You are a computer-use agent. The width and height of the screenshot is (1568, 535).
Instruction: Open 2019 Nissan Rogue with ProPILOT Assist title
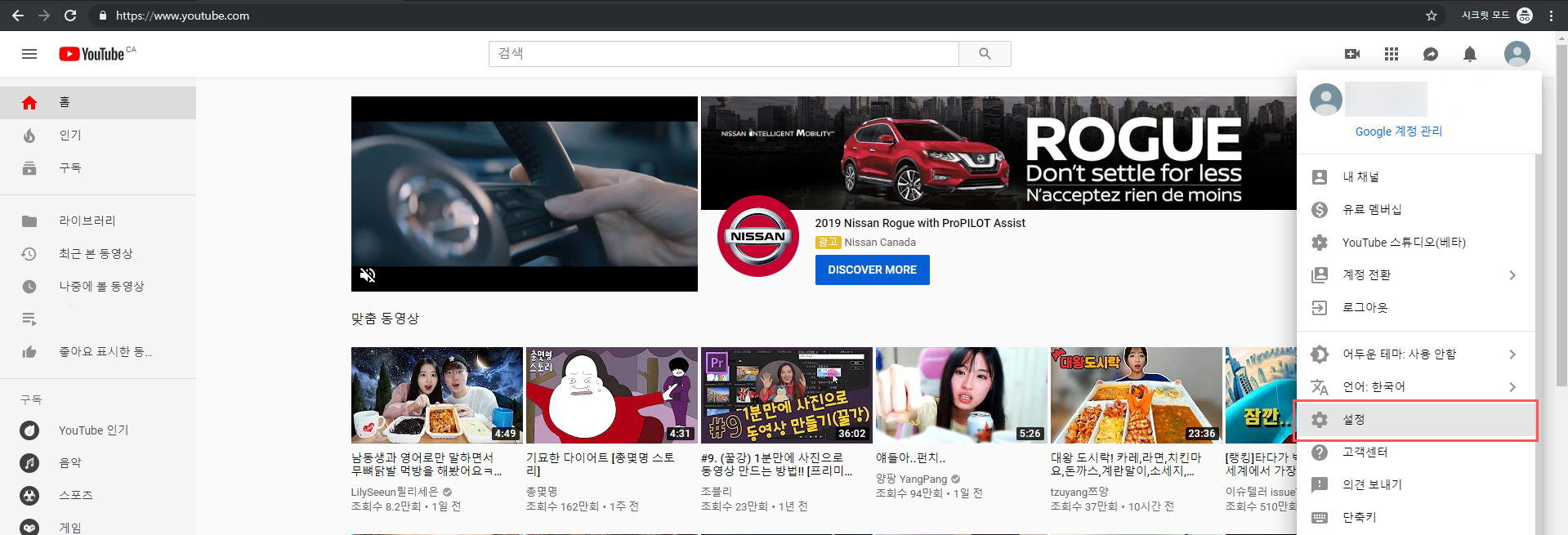point(920,223)
